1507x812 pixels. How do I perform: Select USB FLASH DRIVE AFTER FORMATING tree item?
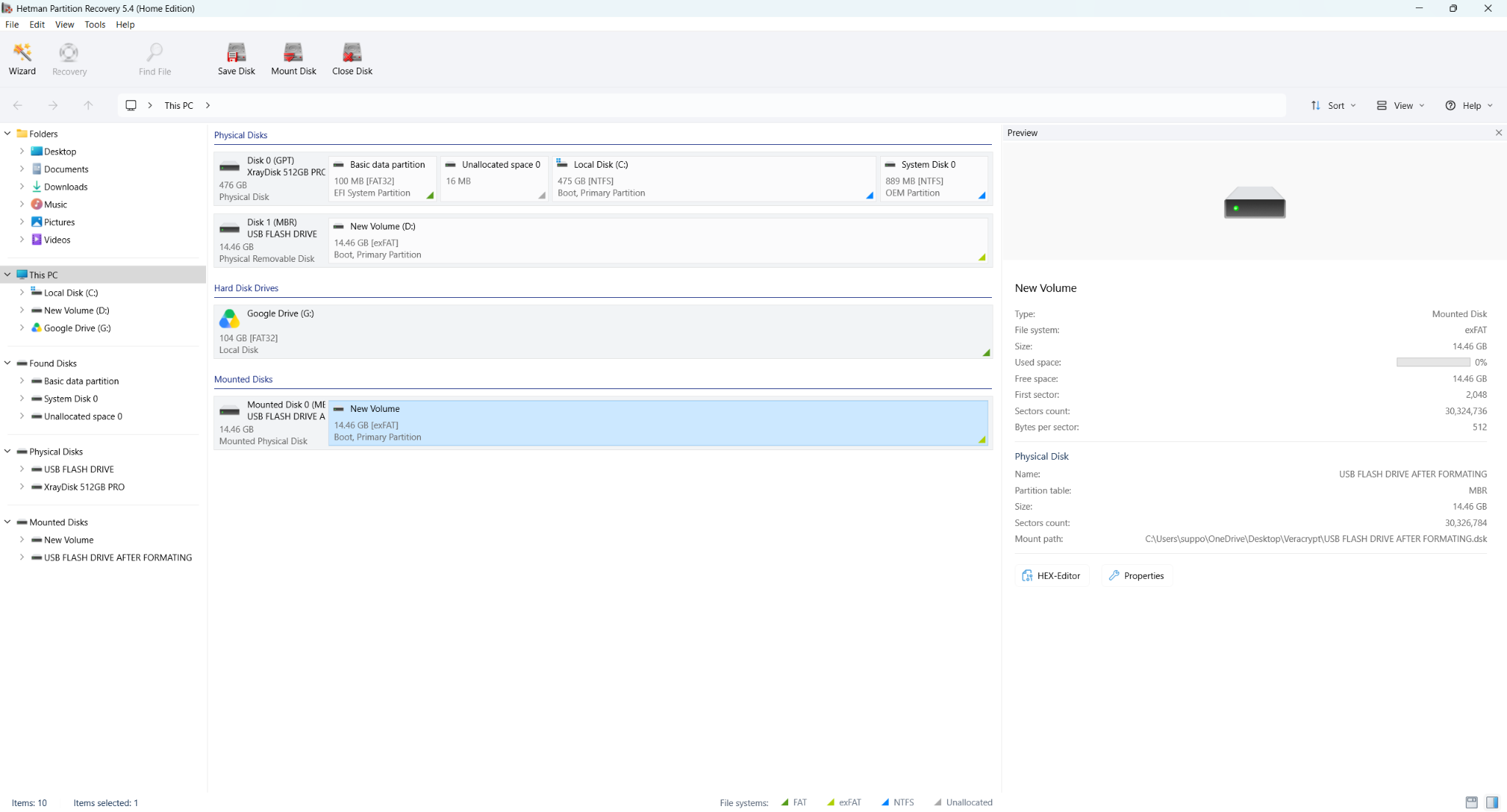pos(118,558)
